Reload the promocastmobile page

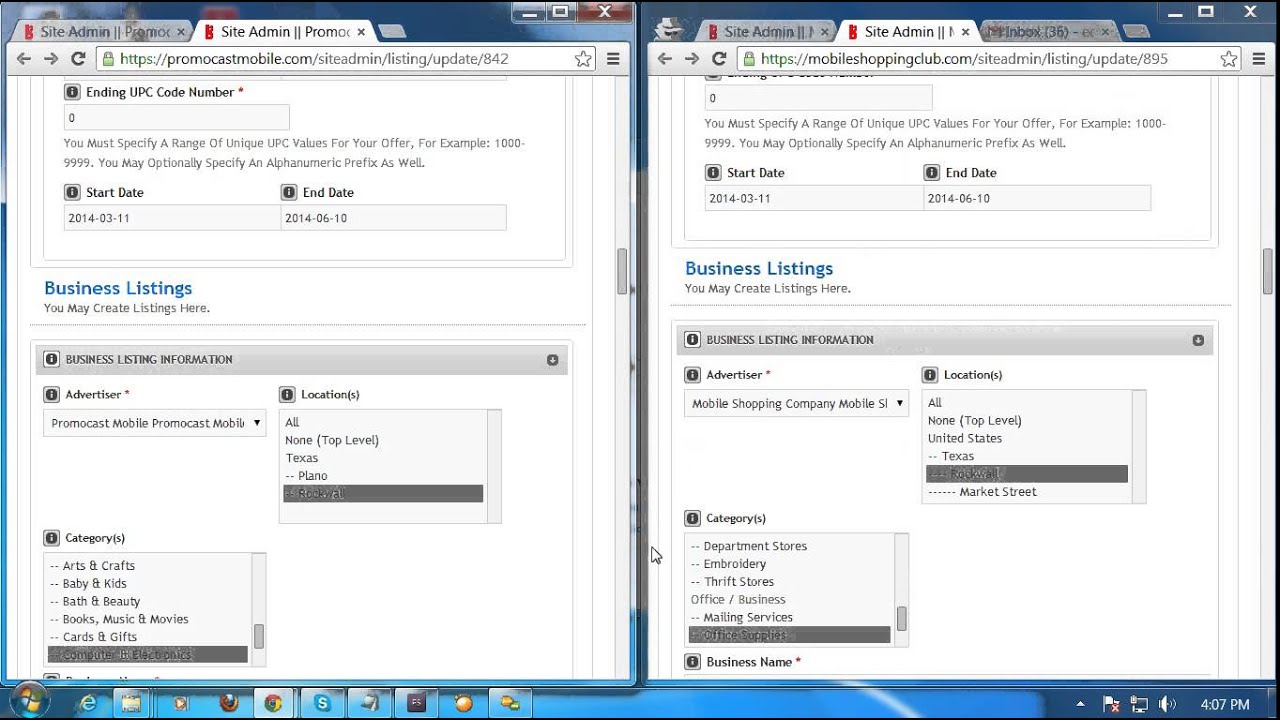78,59
